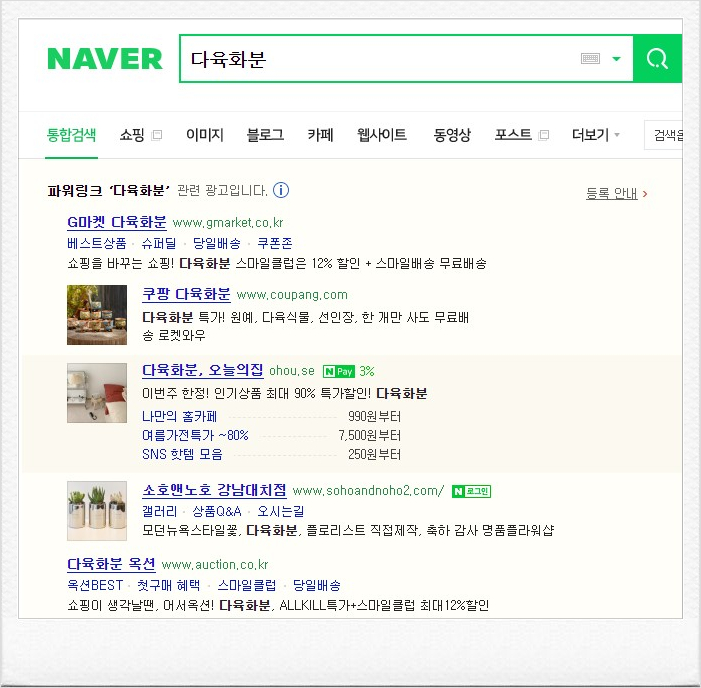The image size is (701, 688).
Task: Expand the 더보기 dropdown
Action: tap(595, 135)
